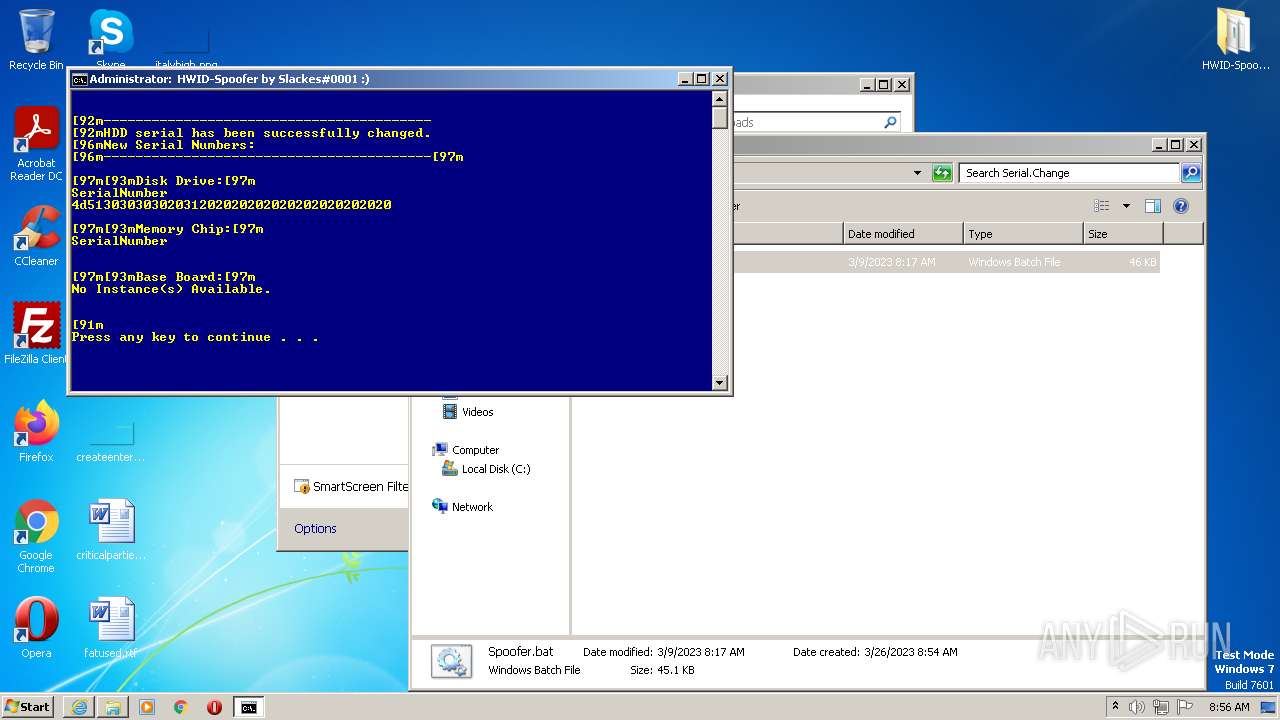
Task: Click the change your view icon
Action: click(x=1102, y=206)
